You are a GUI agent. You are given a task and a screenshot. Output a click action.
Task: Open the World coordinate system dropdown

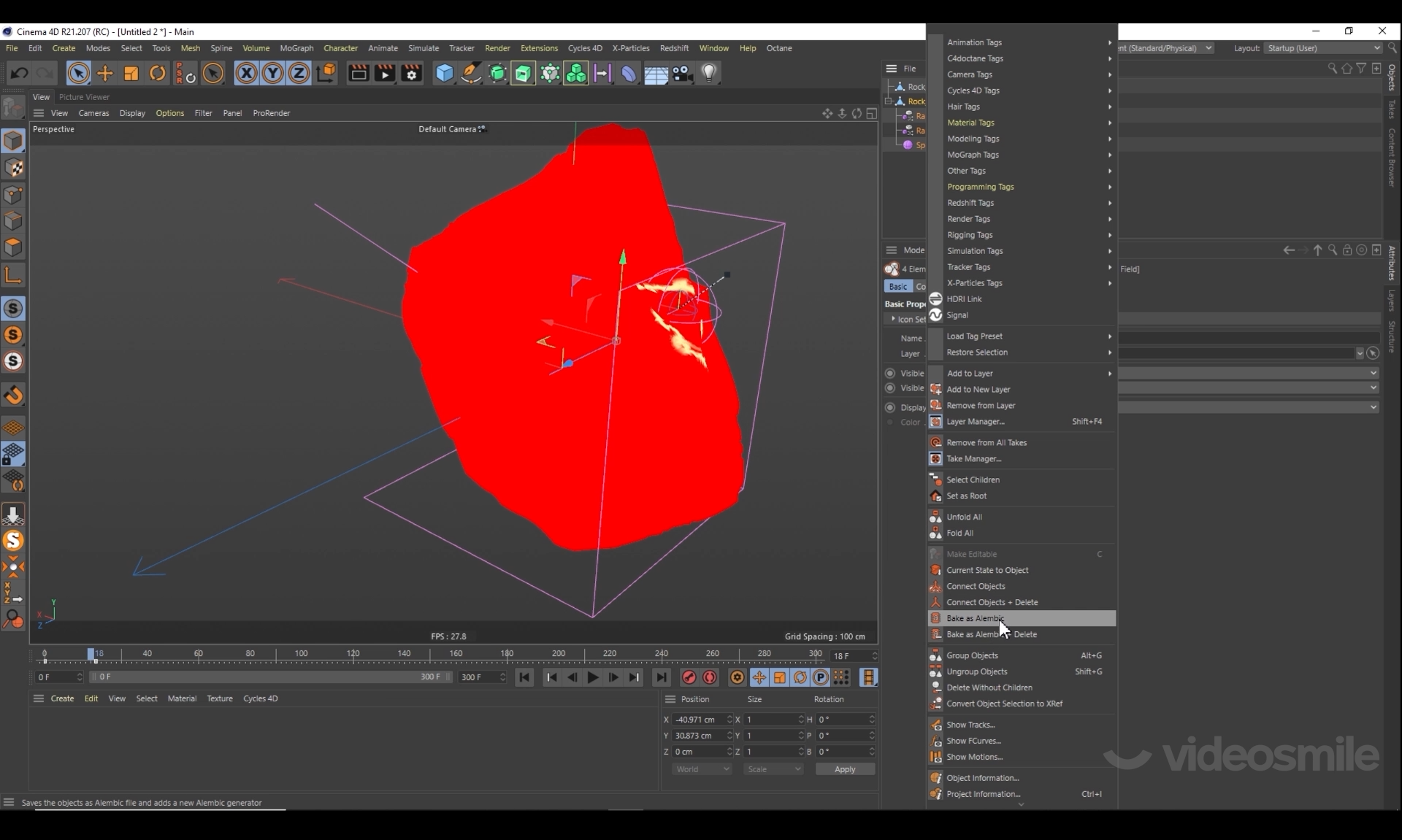702,769
